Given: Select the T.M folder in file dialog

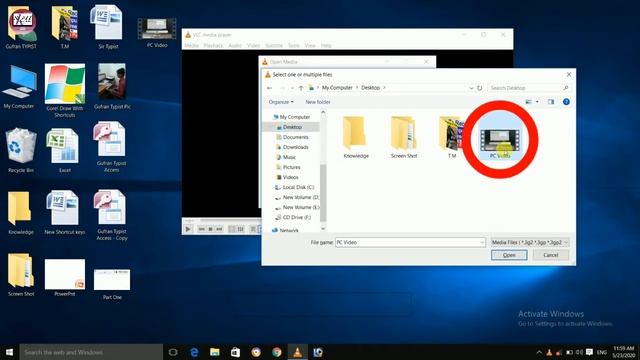Looking at the screenshot, I should (451, 137).
